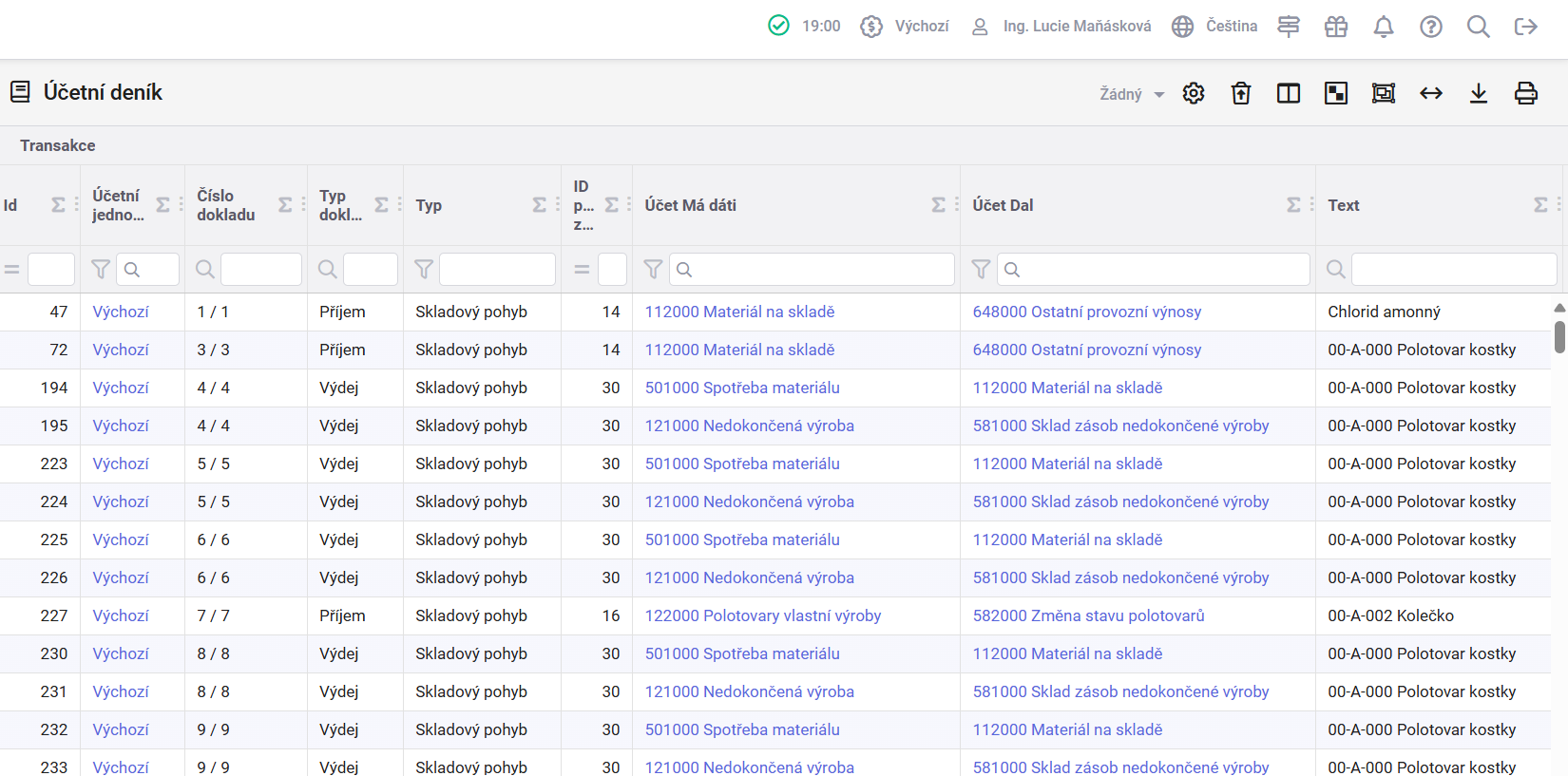Open global search magnifier in the top bar

pos(1479,27)
